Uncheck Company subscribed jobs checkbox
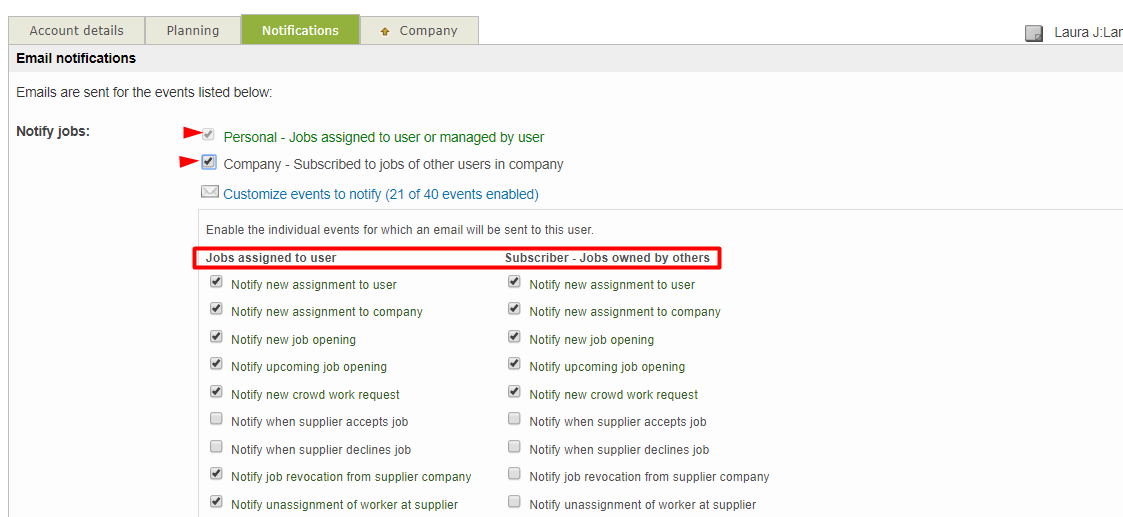Image resolution: width=1123 pixels, height=517 pixels. pos(208,162)
